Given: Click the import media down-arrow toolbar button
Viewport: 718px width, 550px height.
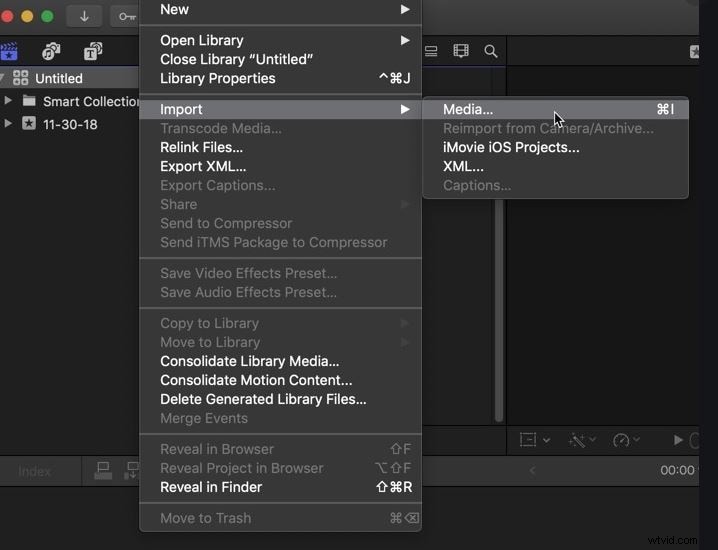Looking at the screenshot, I should coord(84,16).
